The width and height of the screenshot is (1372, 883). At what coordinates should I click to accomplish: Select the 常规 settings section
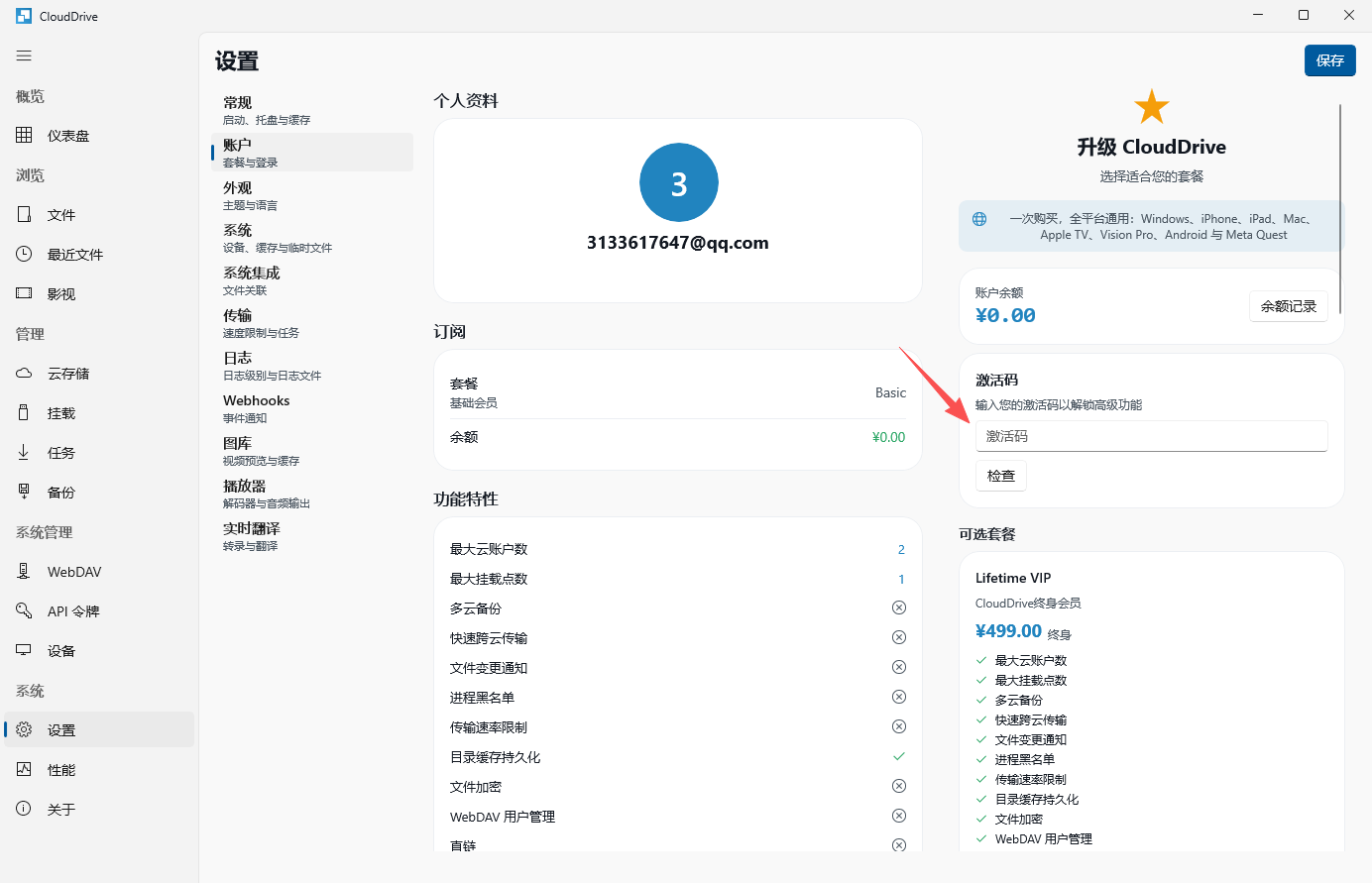pos(312,110)
